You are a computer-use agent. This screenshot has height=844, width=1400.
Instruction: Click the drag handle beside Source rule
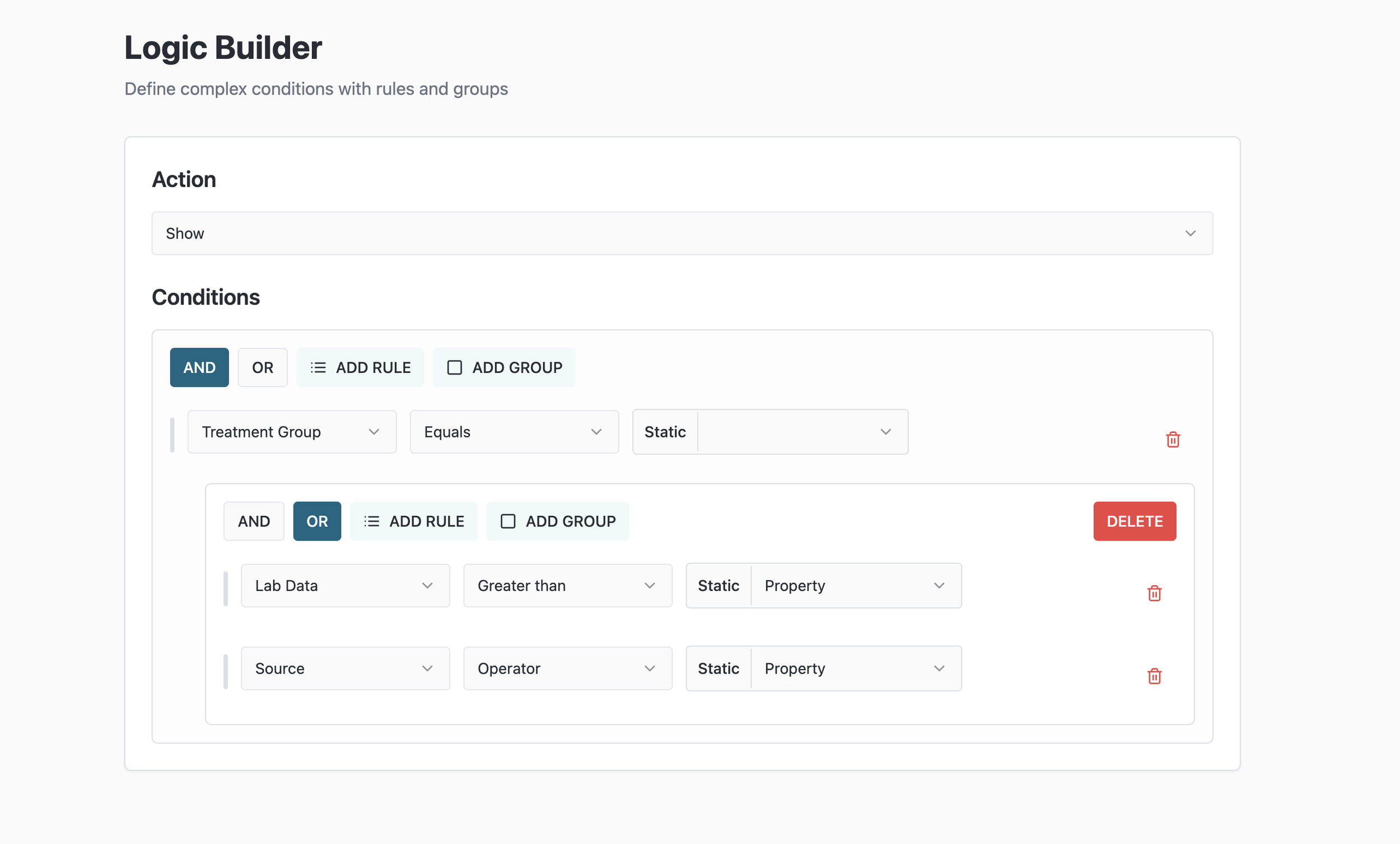coord(226,671)
